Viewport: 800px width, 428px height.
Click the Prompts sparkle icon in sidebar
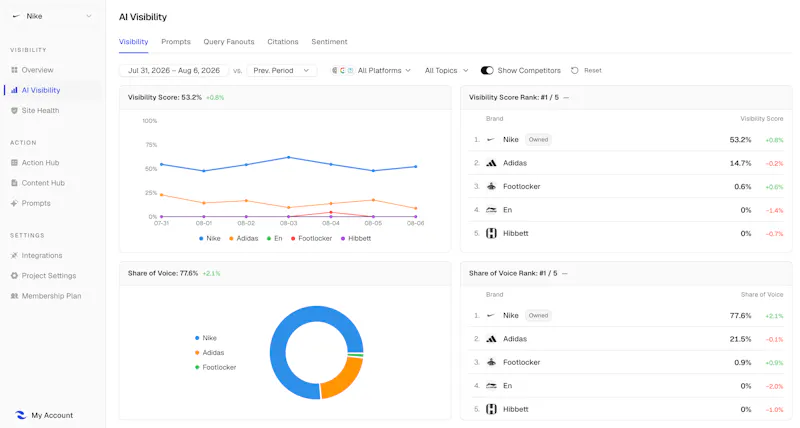14,203
